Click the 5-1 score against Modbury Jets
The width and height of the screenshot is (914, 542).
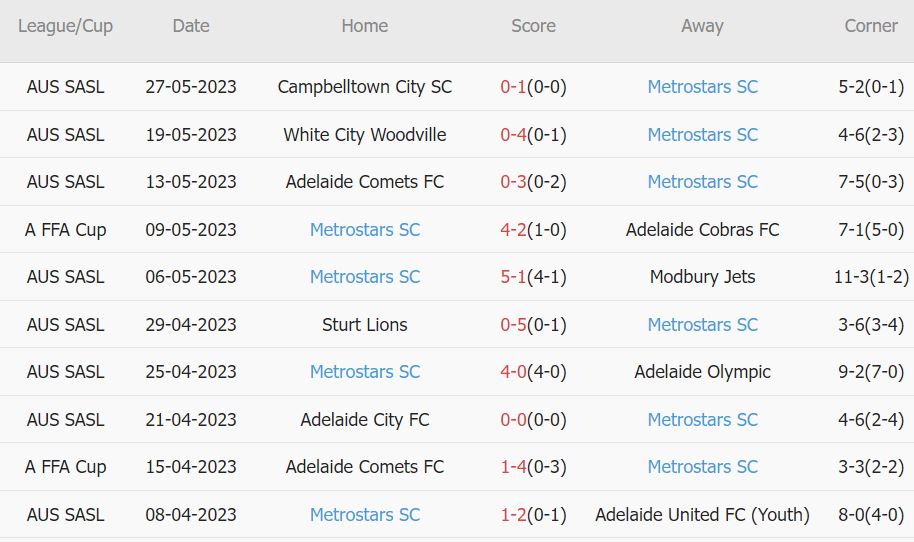[513, 277]
